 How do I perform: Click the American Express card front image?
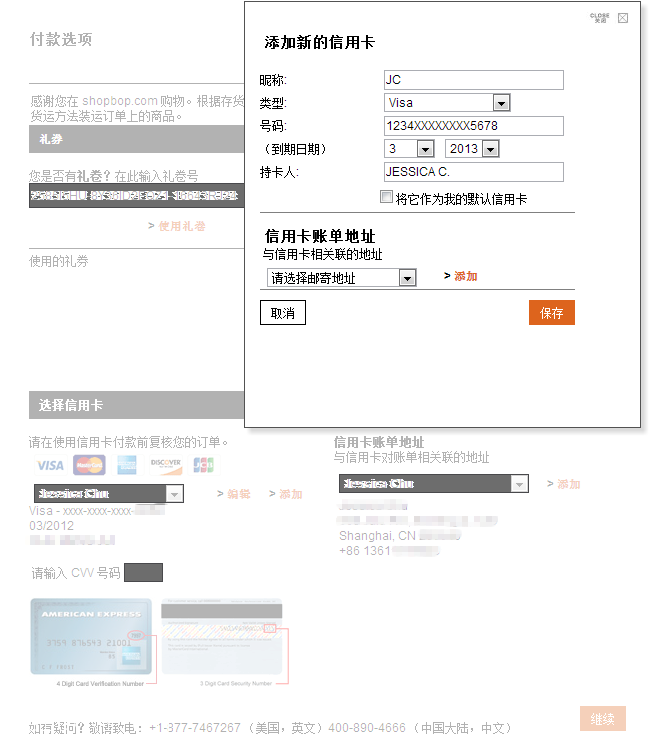pyautogui.click(x=91, y=636)
